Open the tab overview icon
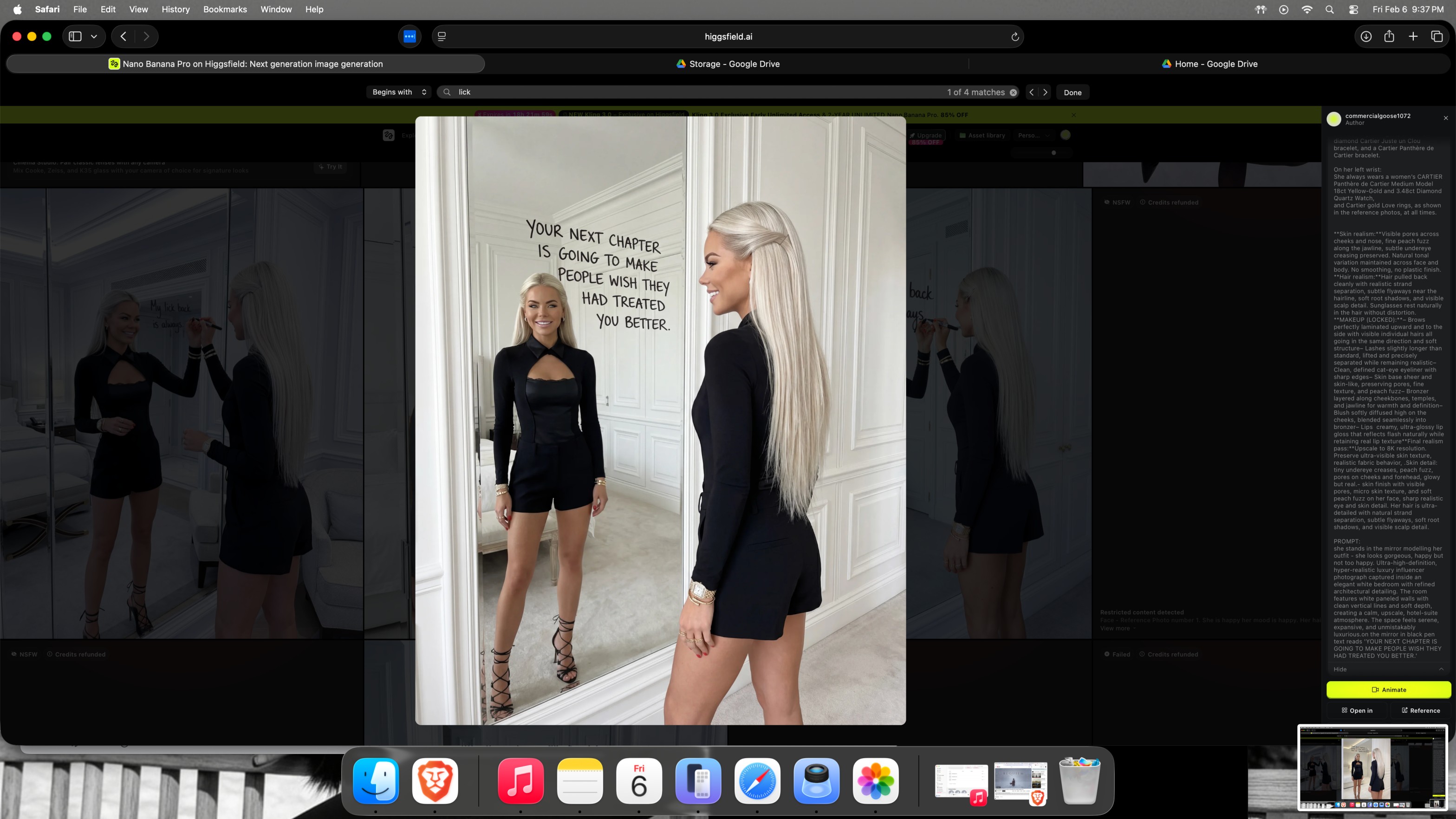This screenshot has height=819, width=1456. (x=1436, y=37)
